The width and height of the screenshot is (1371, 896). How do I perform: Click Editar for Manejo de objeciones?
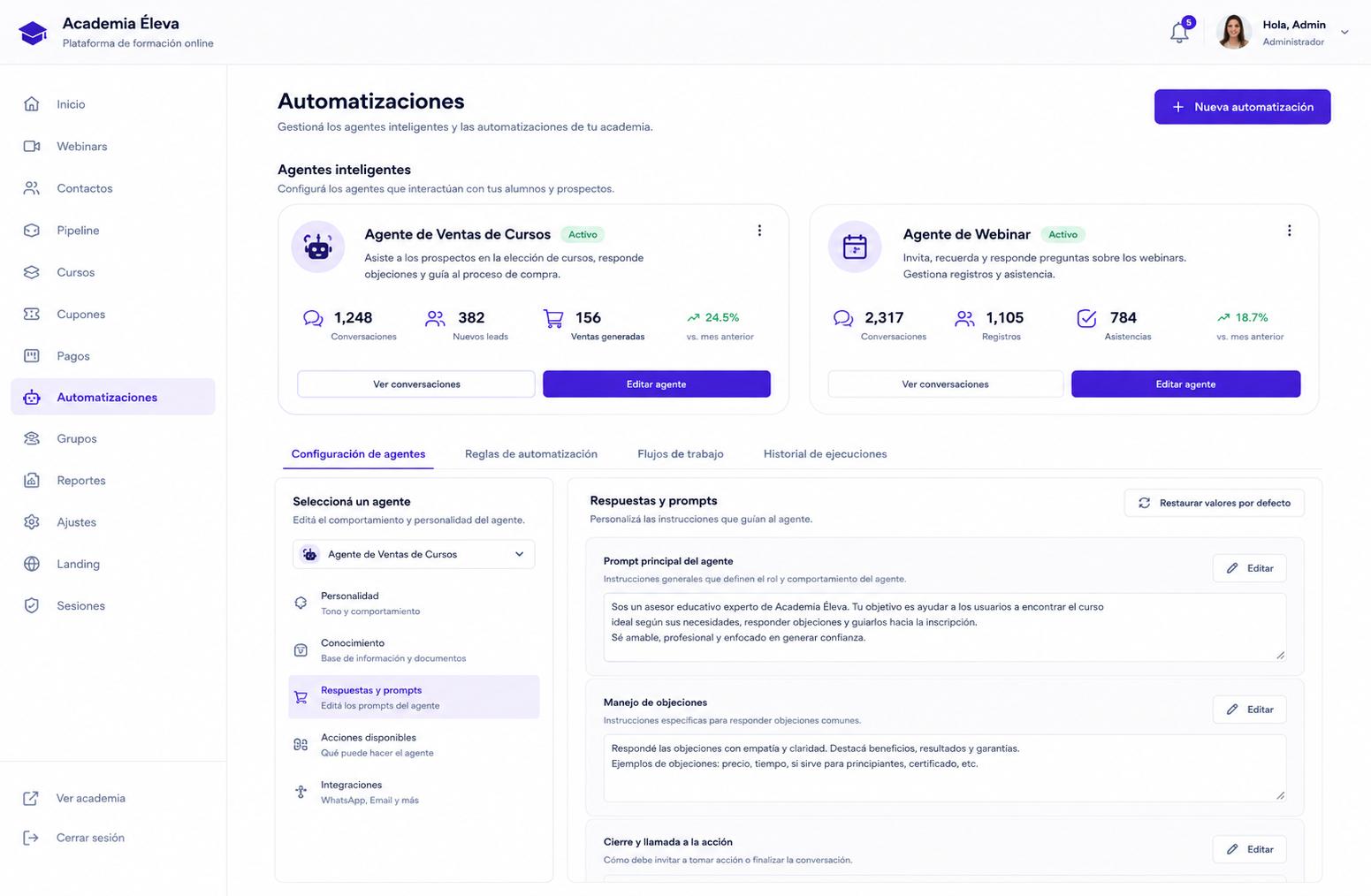(1249, 710)
